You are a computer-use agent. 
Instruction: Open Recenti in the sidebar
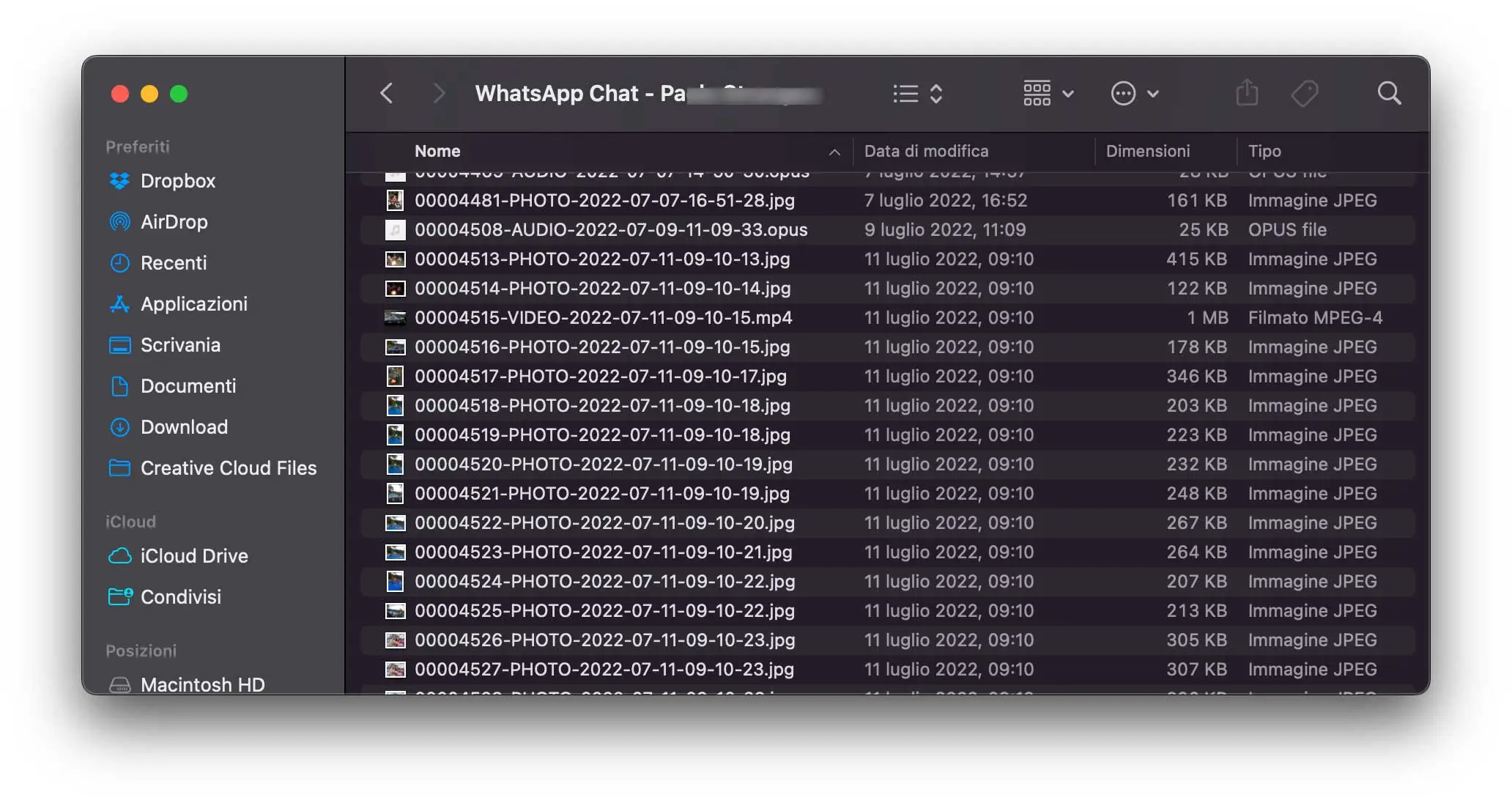point(173,263)
